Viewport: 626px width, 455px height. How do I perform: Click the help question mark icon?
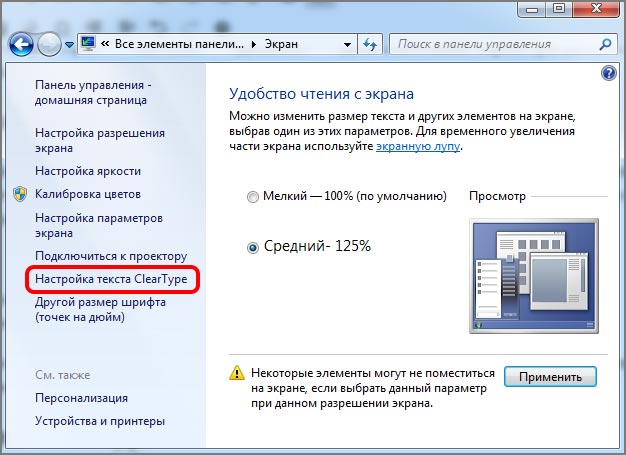(x=608, y=74)
